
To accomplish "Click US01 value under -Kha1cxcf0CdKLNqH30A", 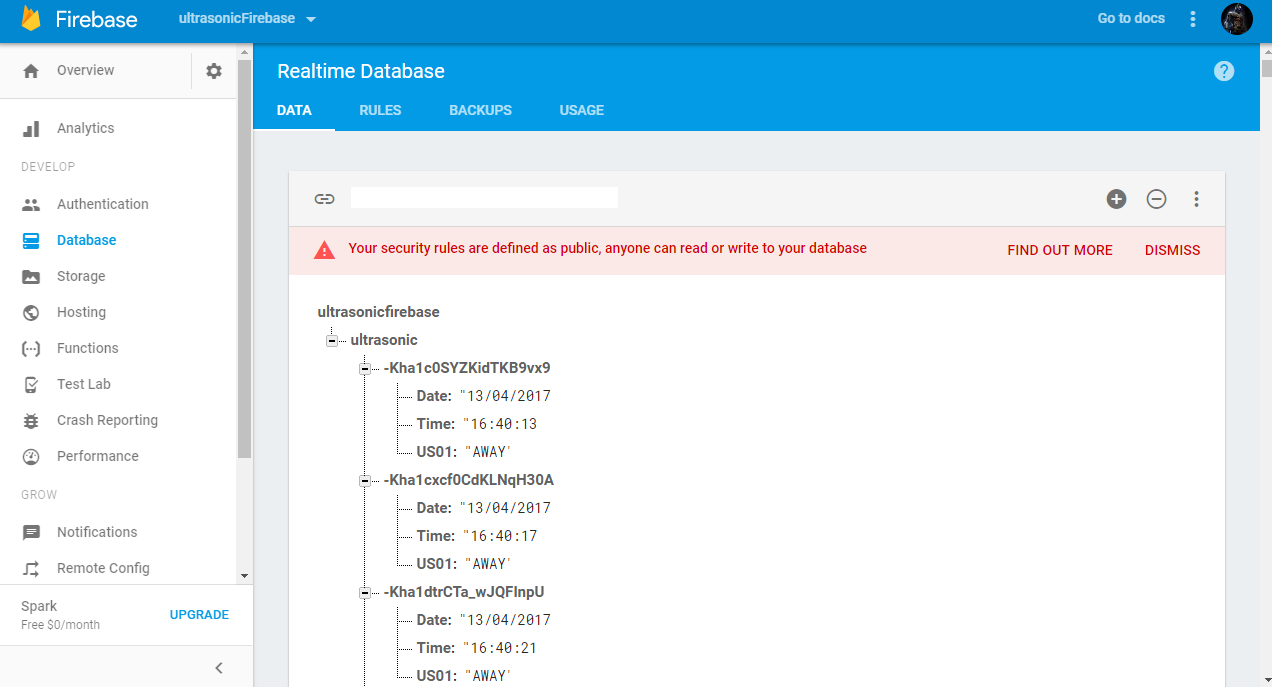I will point(488,564).
